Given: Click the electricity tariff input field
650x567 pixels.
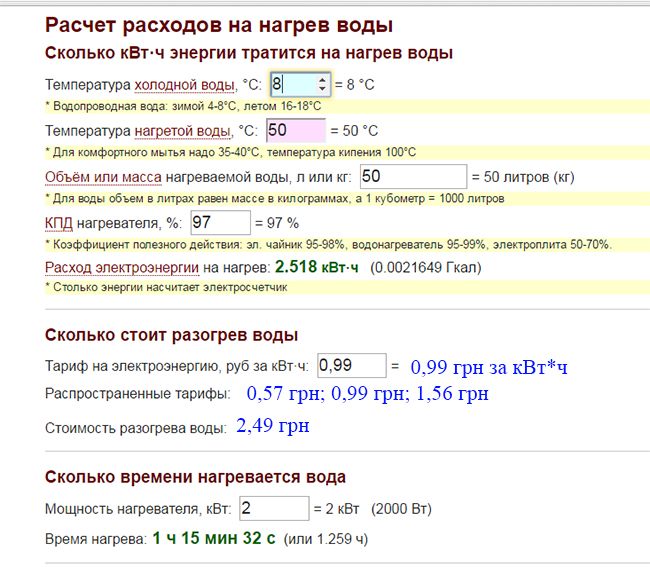Looking at the screenshot, I should (350, 366).
